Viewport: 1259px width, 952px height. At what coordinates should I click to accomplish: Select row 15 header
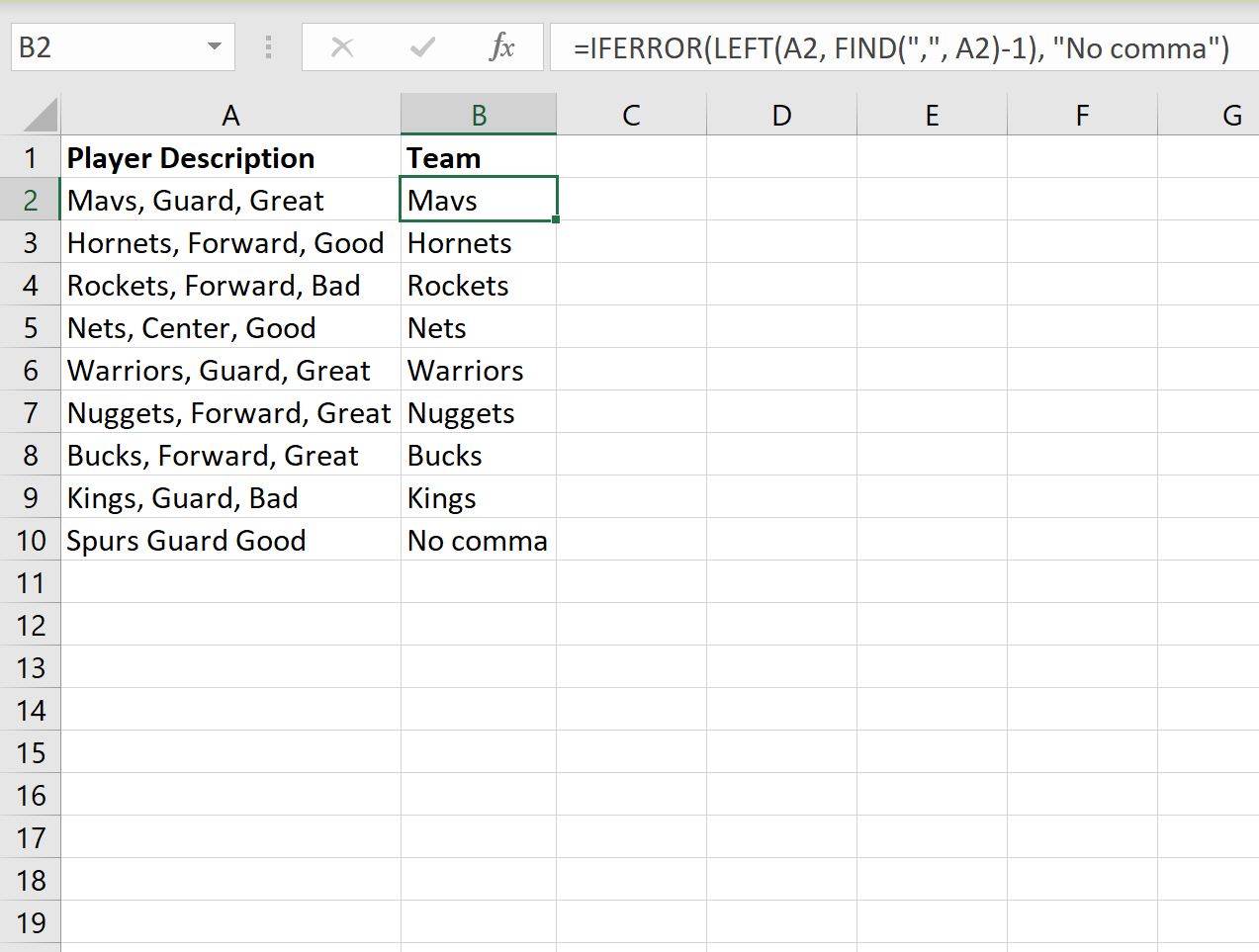tap(31, 752)
